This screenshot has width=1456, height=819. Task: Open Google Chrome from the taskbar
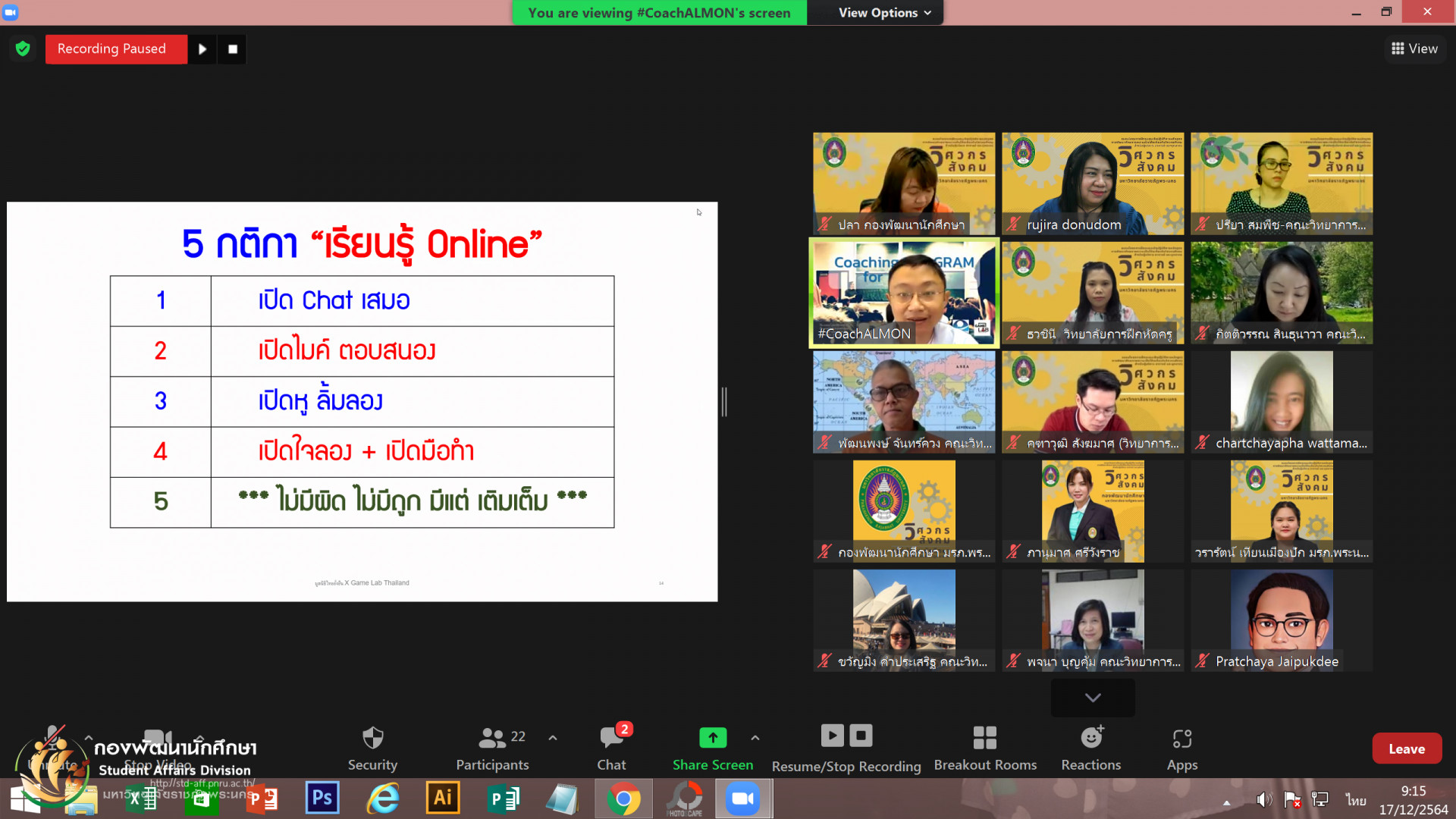coord(623,799)
